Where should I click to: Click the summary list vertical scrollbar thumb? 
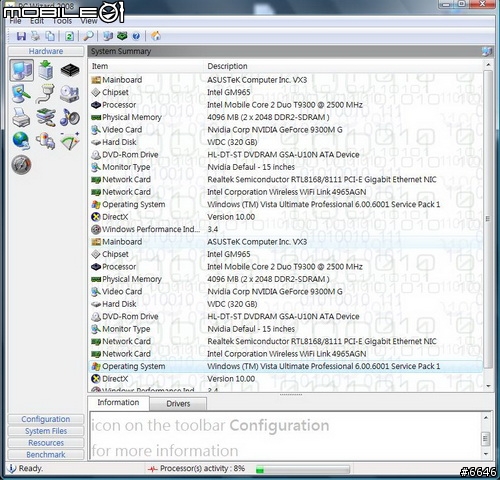tap(488, 219)
